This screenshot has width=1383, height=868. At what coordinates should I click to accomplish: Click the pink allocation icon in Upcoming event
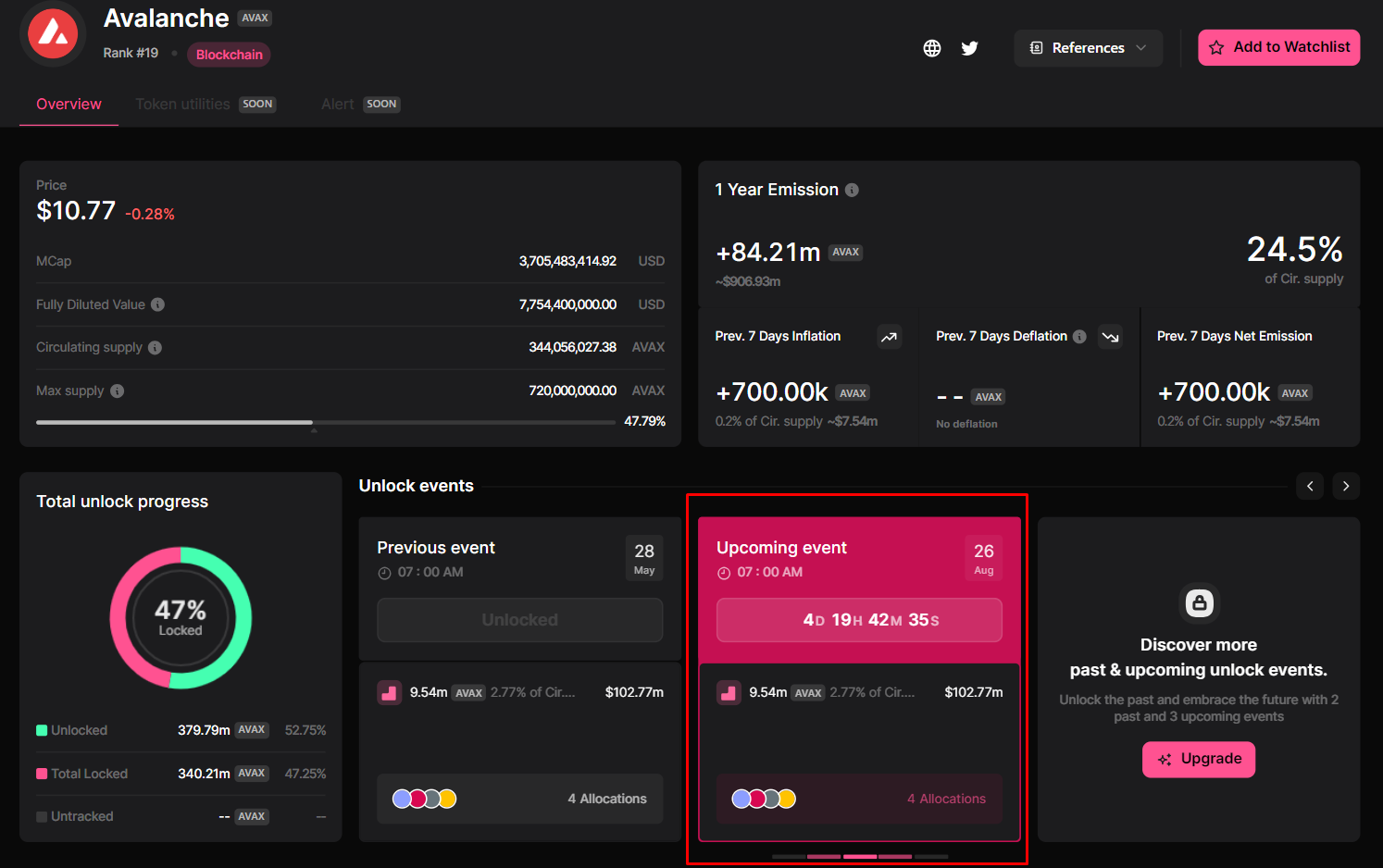click(x=729, y=692)
